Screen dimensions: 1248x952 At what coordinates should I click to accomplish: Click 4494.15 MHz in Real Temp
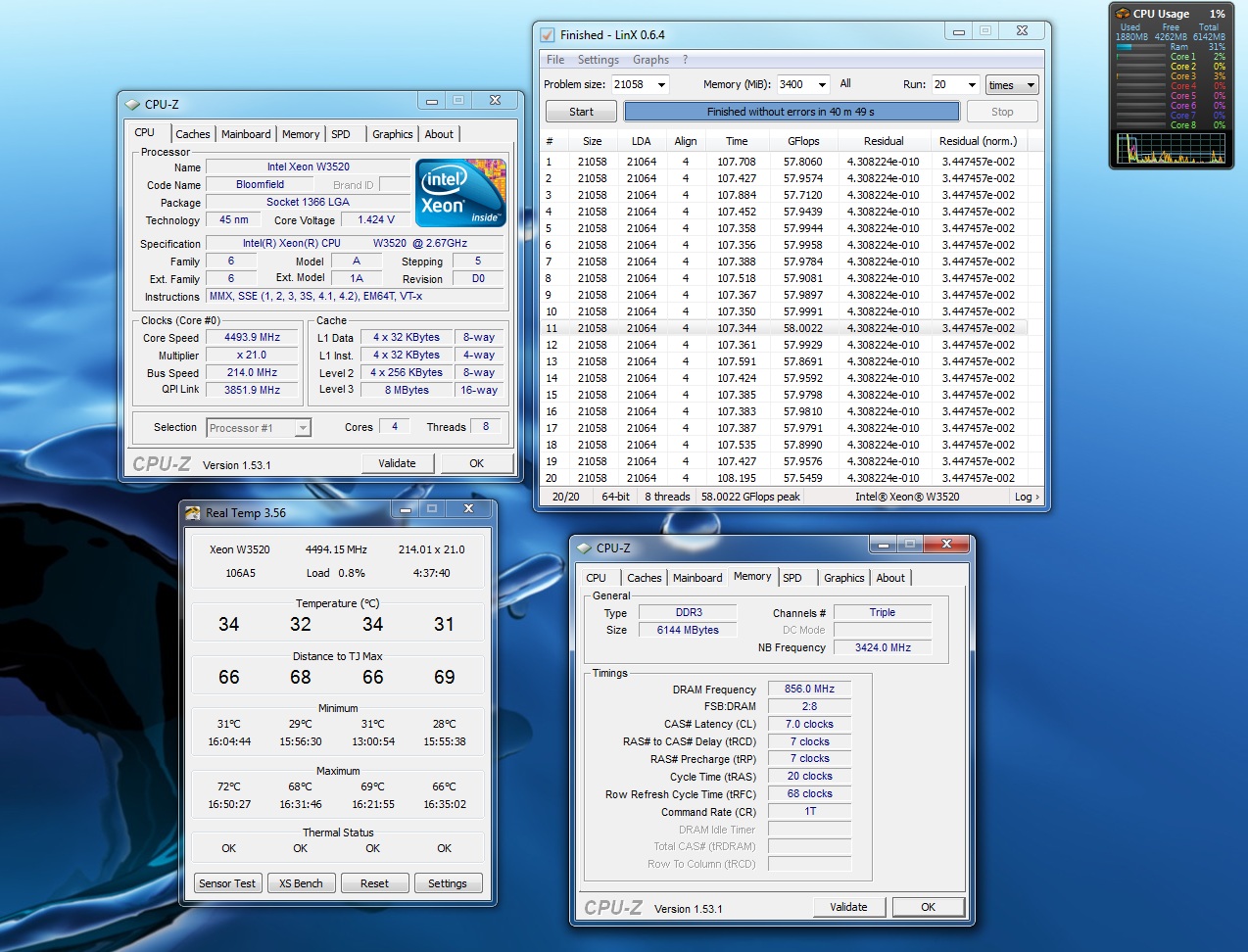point(336,549)
